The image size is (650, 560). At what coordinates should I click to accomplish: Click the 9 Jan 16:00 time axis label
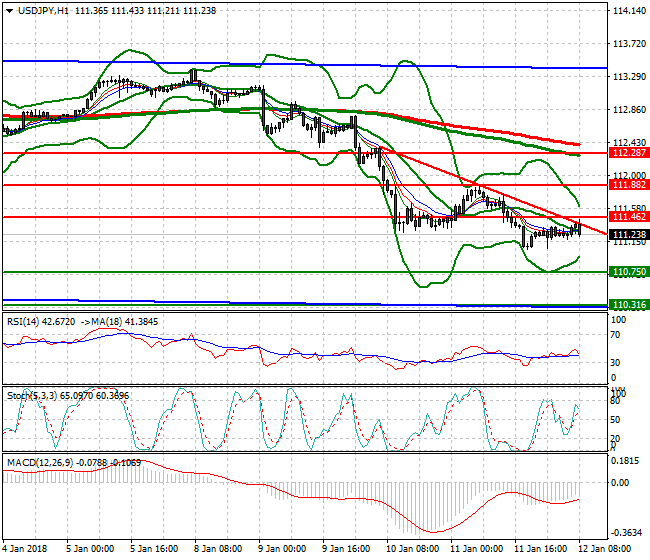346,549
